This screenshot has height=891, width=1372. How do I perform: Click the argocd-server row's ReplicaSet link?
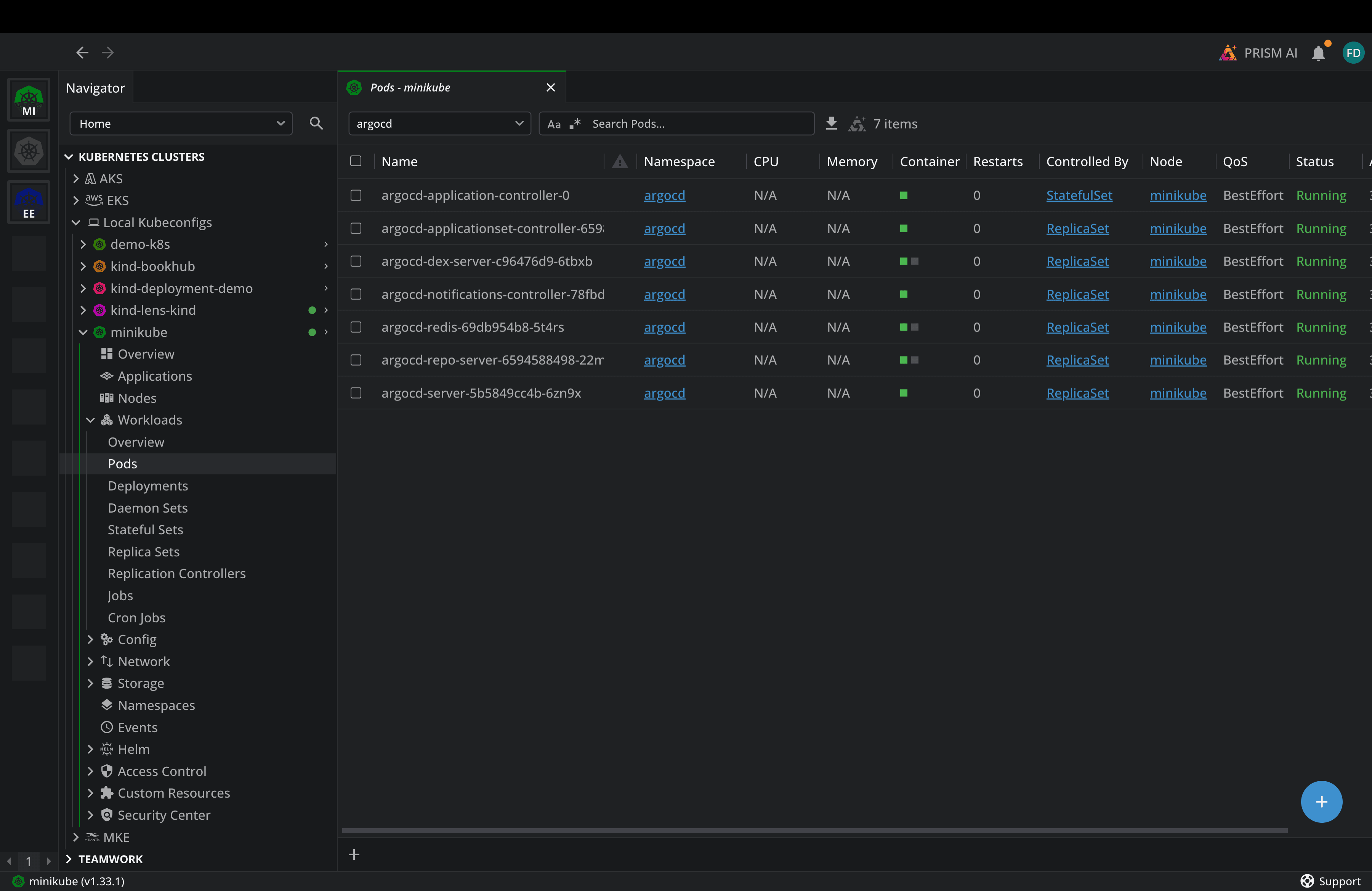1077,393
